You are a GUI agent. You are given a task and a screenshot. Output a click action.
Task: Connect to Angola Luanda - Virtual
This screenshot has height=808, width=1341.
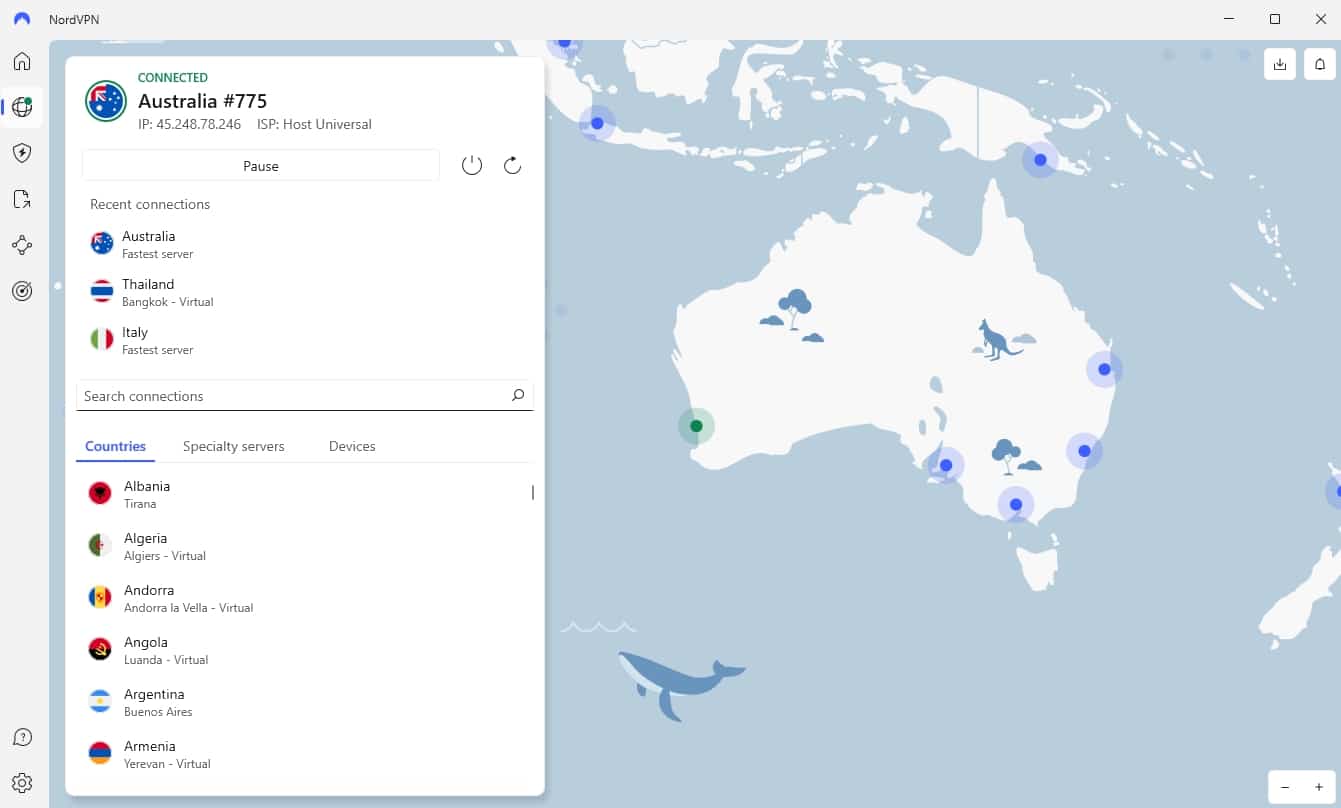click(305, 650)
